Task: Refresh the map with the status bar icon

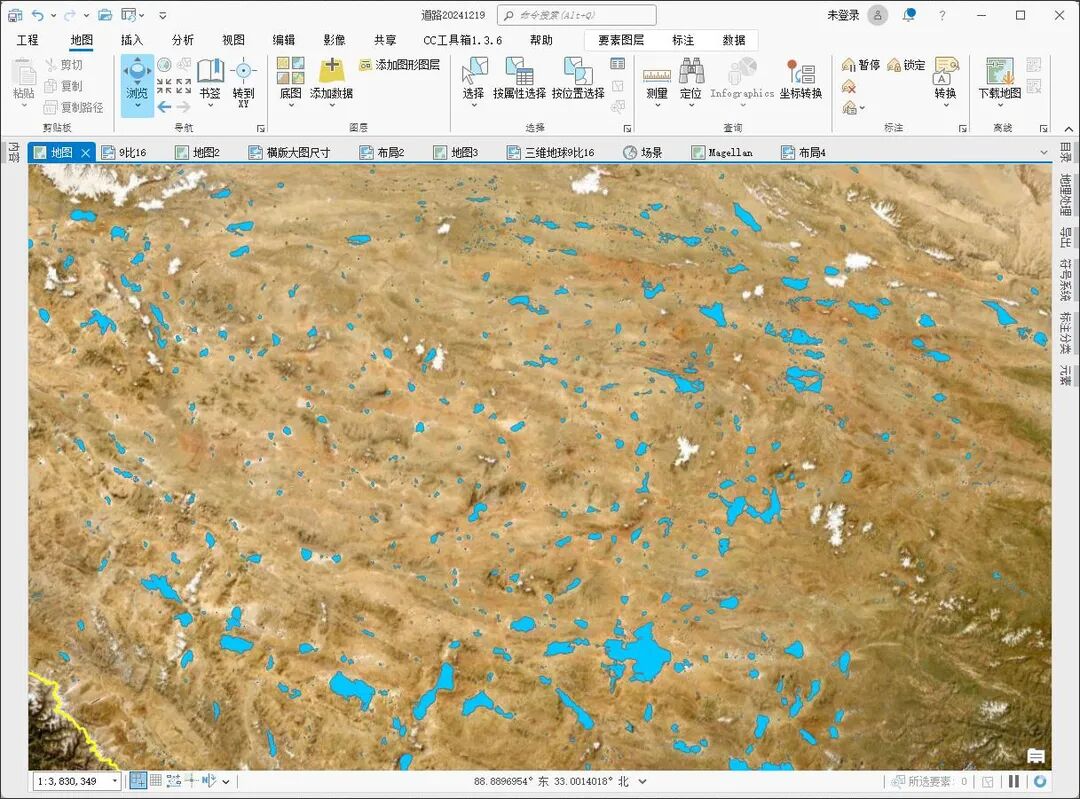Action: [x=1040, y=781]
